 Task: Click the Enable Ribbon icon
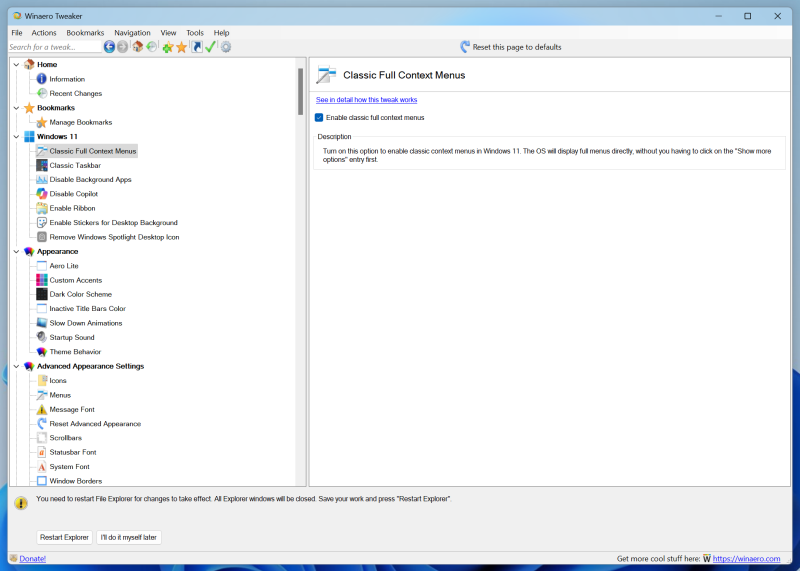pos(42,208)
